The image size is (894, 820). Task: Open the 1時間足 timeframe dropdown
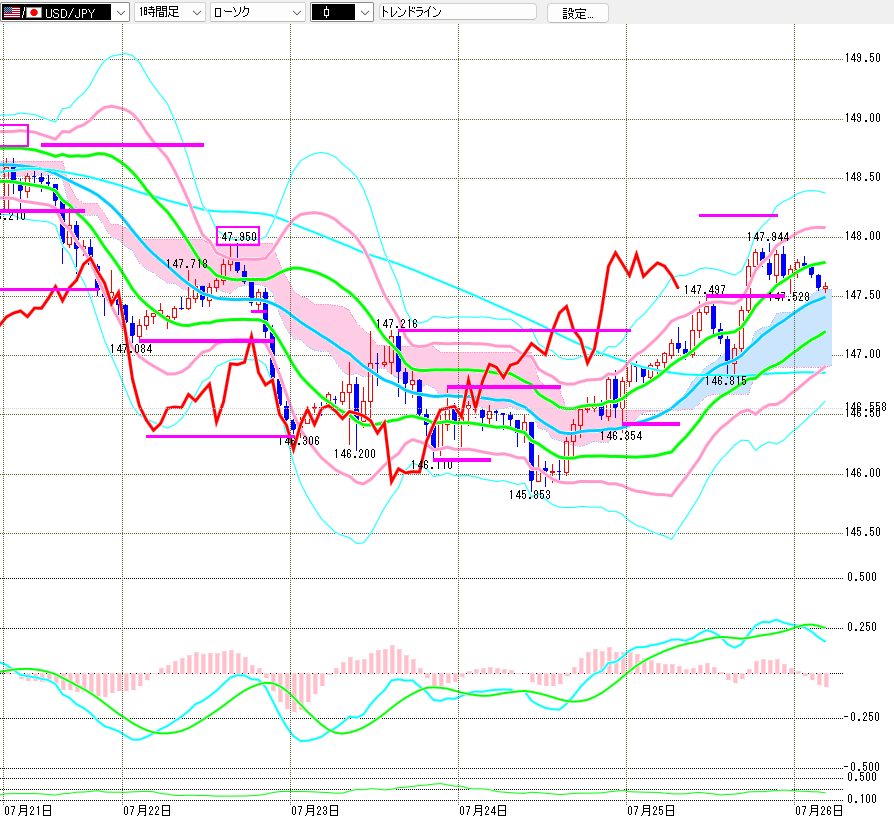(169, 12)
